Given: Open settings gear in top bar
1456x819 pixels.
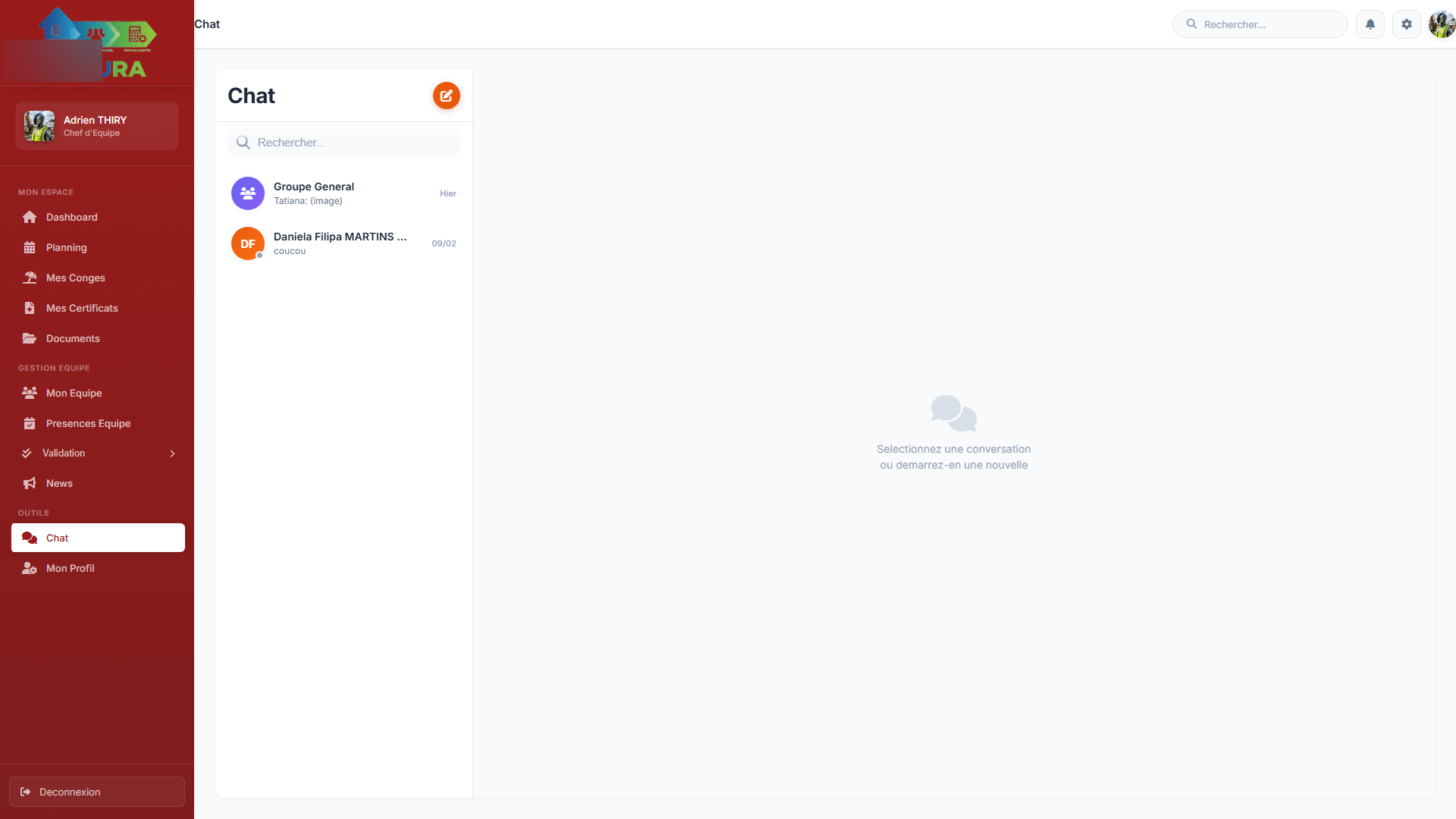Looking at the screenshot, I should click(1406, 24).
